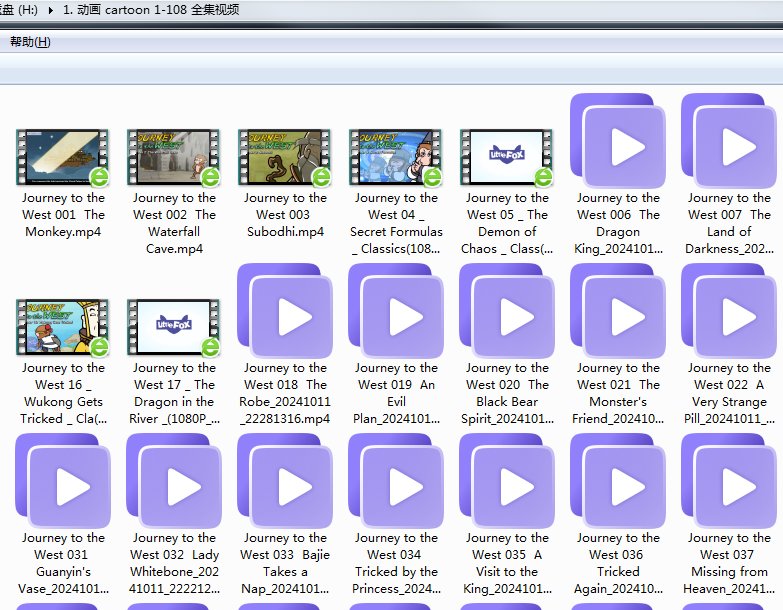Select Journey to the West 003 Subodhi thumbnail
Image resolution: width=783 pixels, height=610 pixels.
click(x=285, y=157)
